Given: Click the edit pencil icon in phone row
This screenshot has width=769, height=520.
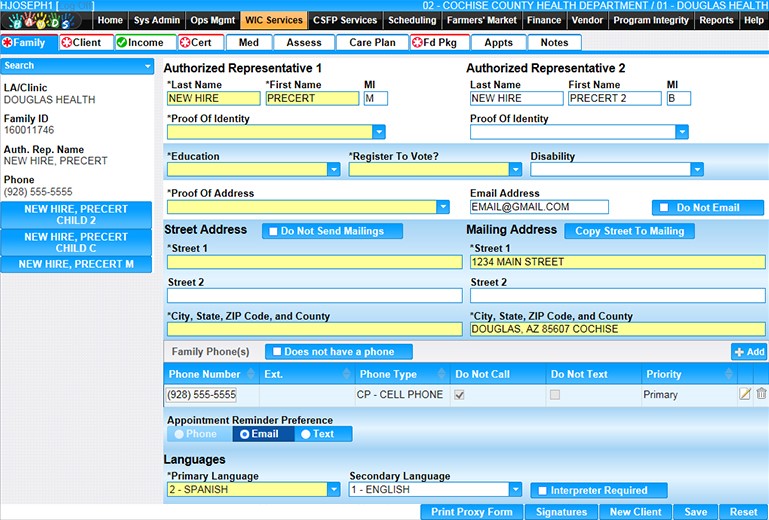Looking at the screenshot, I should tap(744, 394).
